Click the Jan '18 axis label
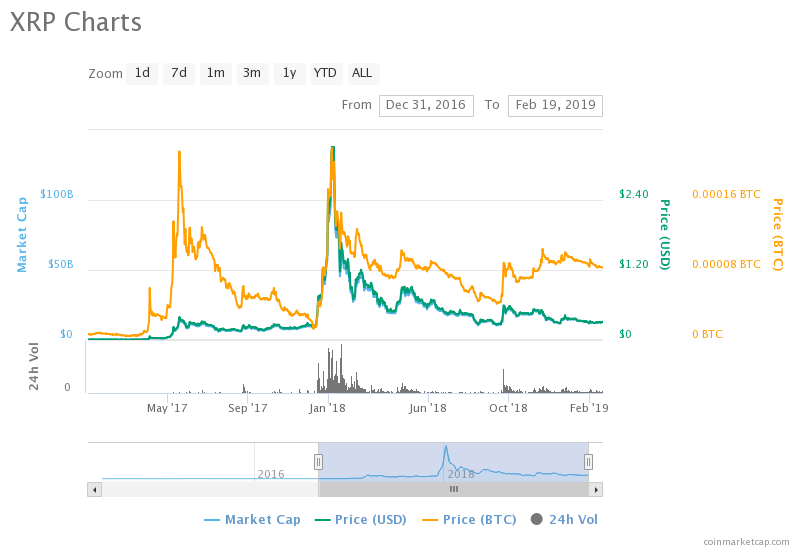The image size is (800, 550). click(x=327, y=408)
